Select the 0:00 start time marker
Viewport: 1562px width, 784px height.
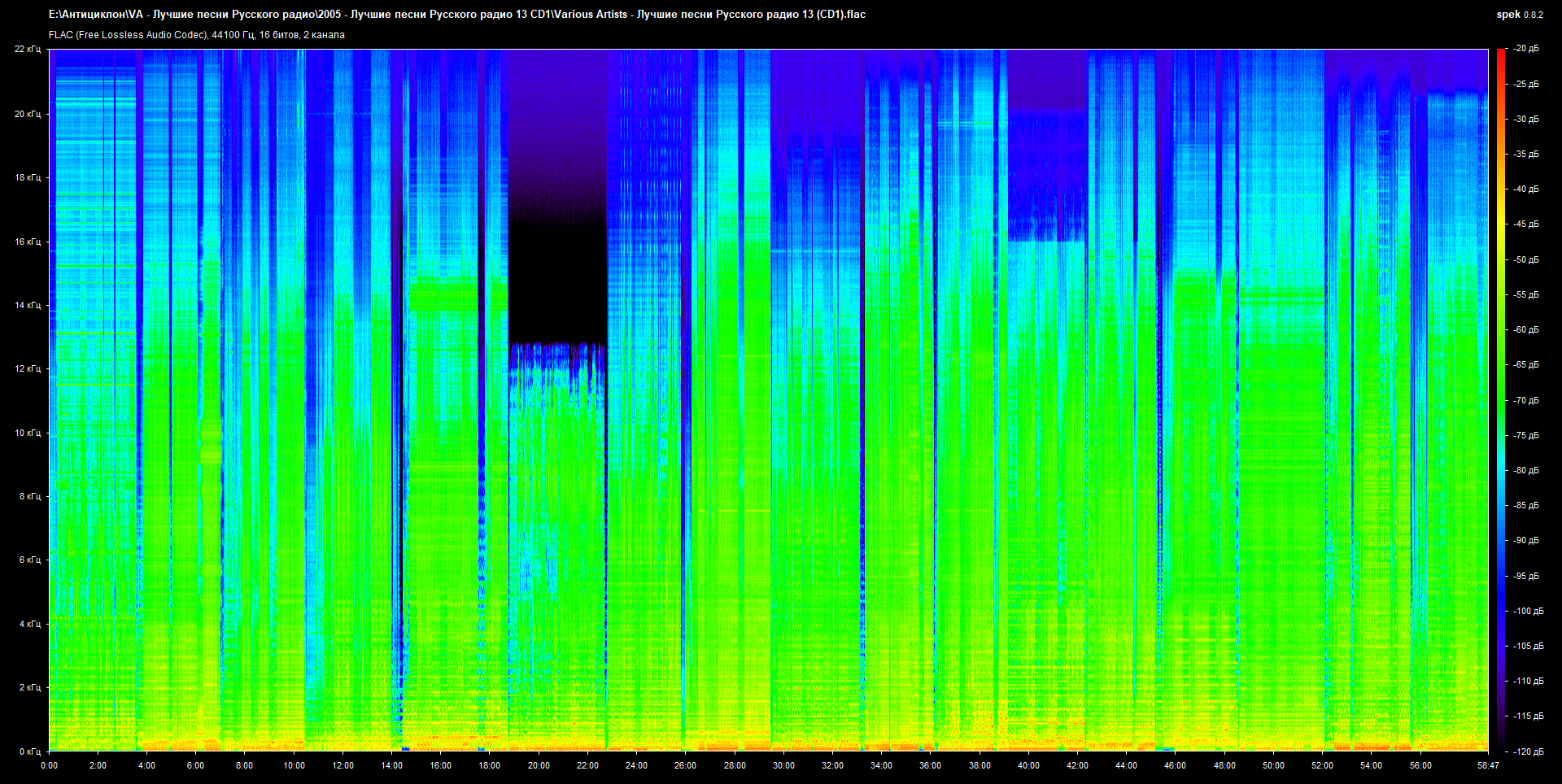click(50, 765)
